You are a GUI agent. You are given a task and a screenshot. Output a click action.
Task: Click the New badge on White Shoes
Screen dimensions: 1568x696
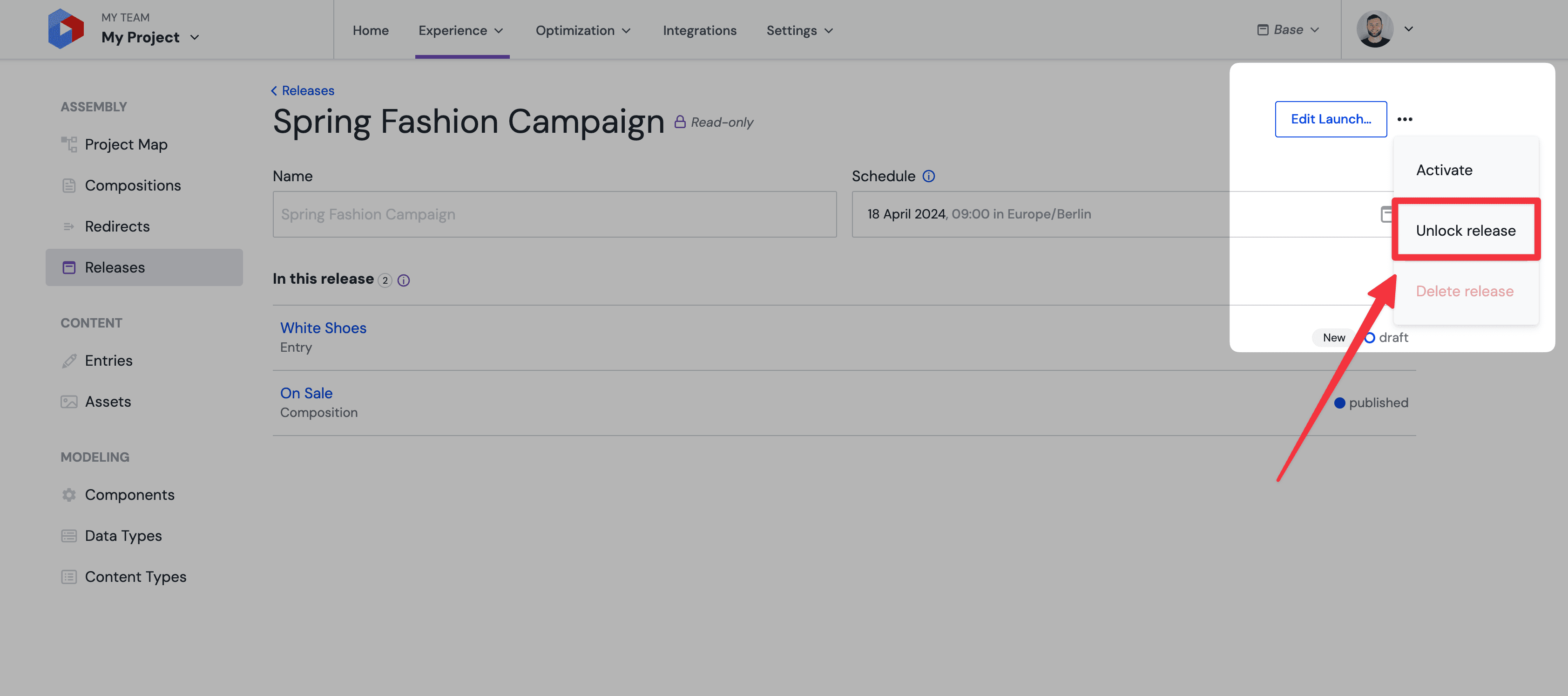point(1334,337)
